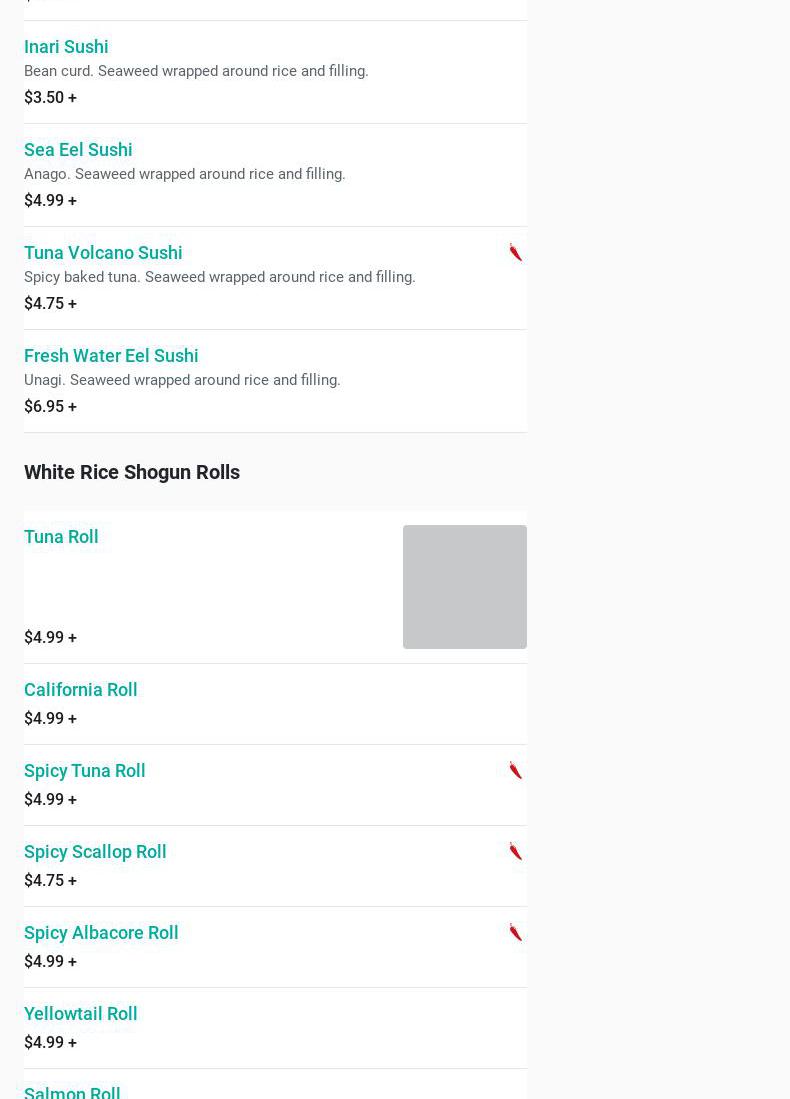
Task: Open the Tuna Roll item title
Action: click(61, 537)
